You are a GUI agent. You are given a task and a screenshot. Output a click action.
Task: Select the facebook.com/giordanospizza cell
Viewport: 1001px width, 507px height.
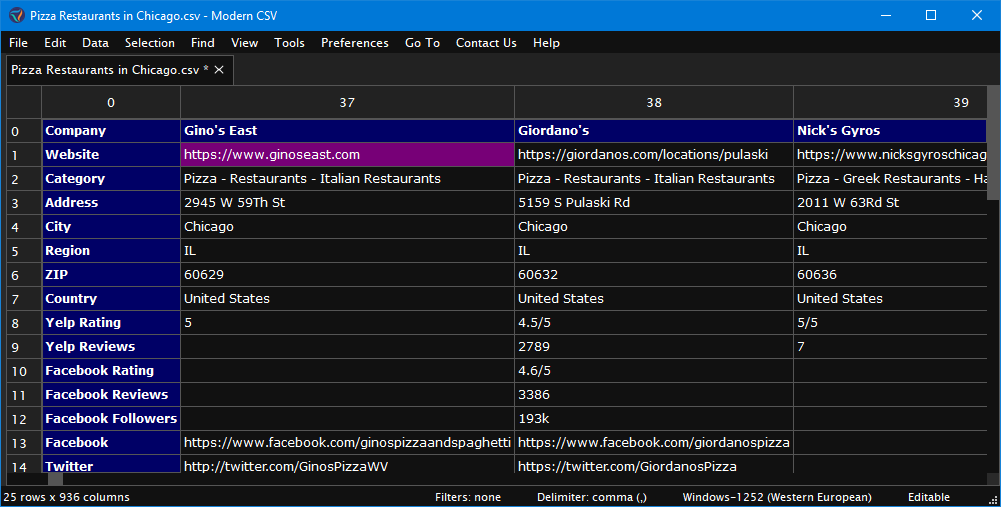click(654, 443)
